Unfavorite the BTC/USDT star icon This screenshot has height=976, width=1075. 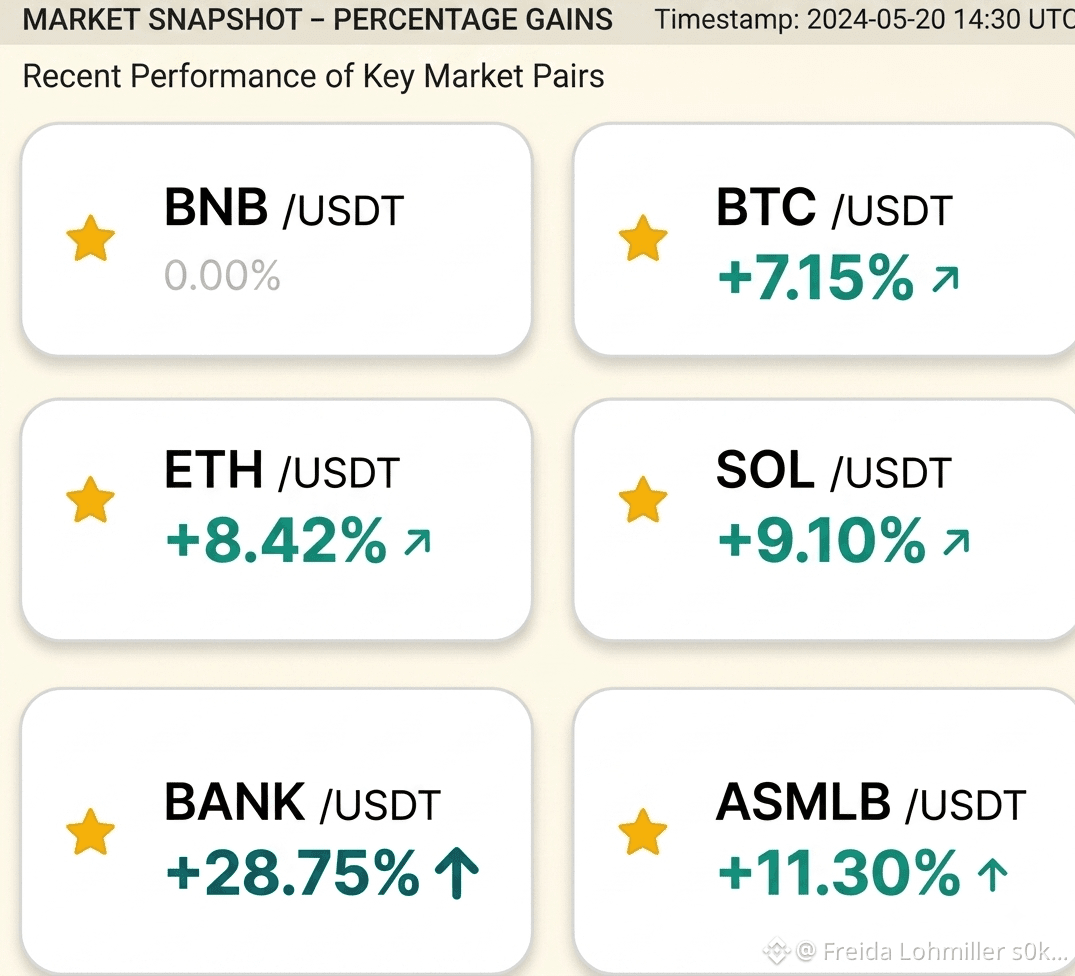pyautogui.click(x=643, y=239)
